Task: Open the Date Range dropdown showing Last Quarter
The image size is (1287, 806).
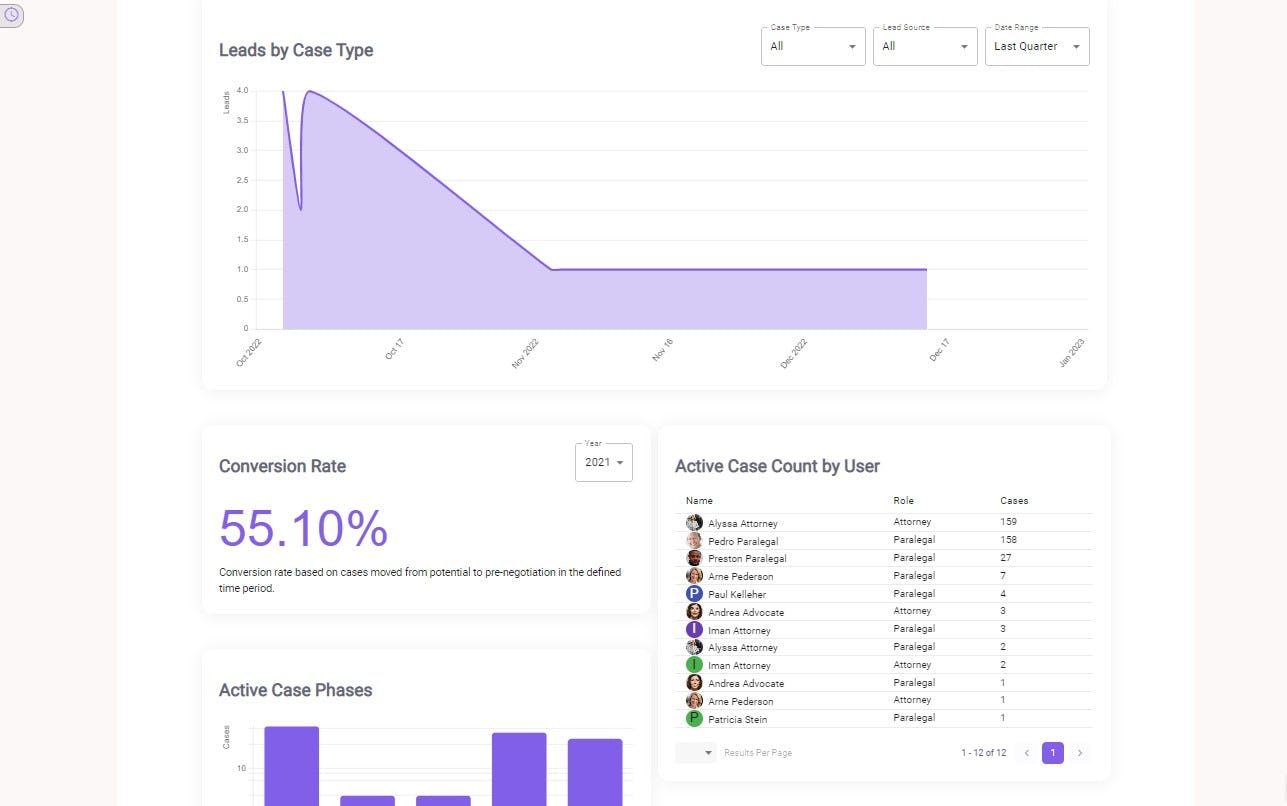Action: coord(1037,46)
